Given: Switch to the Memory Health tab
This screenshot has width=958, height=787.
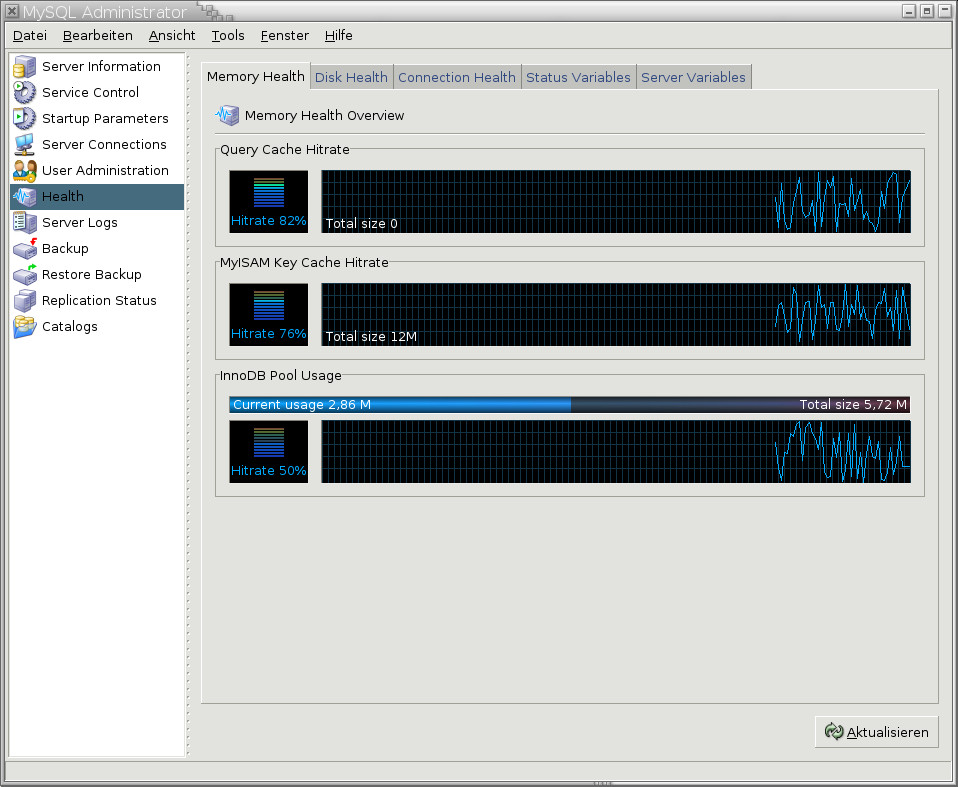Looking at the screenshot, I should coord(255,76).
